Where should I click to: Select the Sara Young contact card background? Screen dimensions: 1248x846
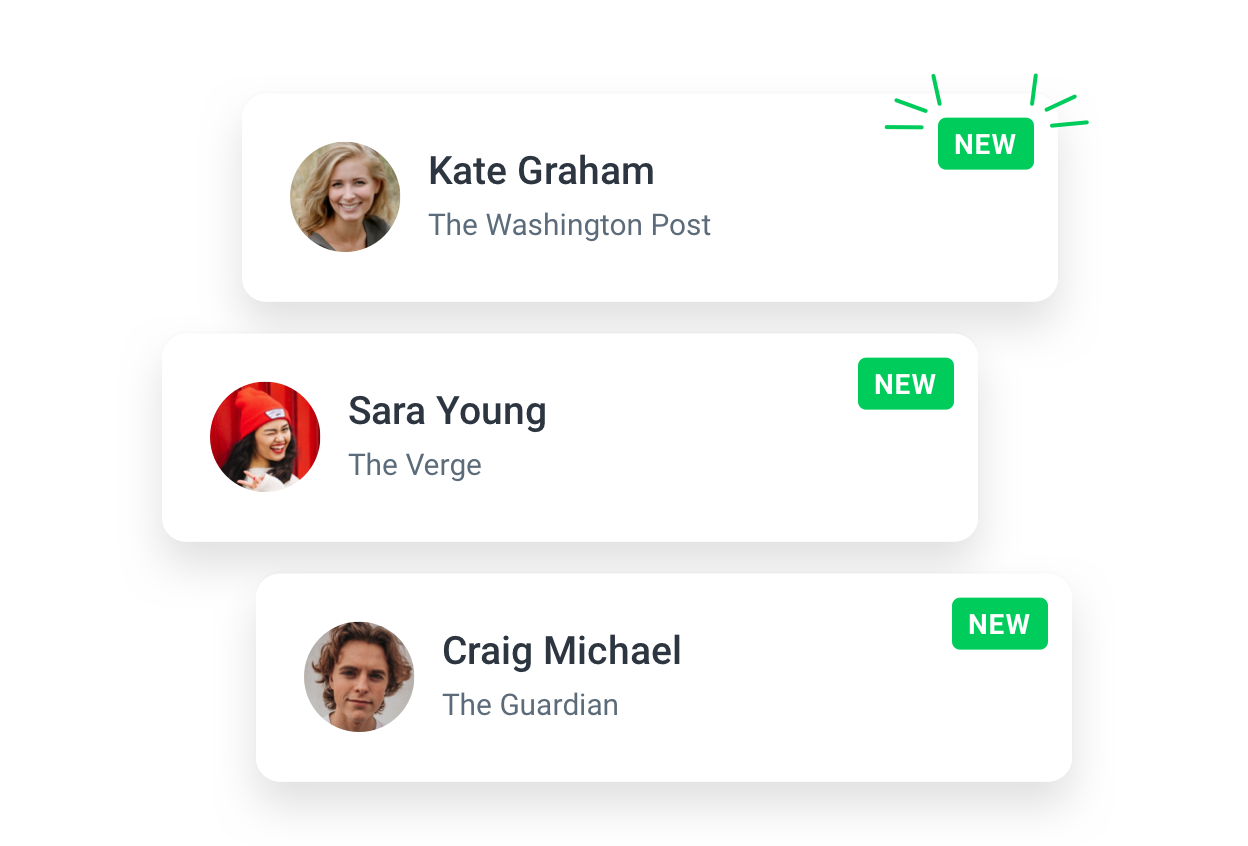tap(570, 437)
